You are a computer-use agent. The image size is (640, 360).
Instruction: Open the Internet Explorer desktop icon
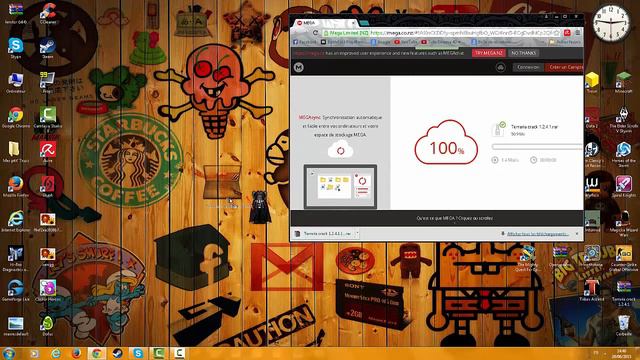pyautogui.click(x=16, y=221)
